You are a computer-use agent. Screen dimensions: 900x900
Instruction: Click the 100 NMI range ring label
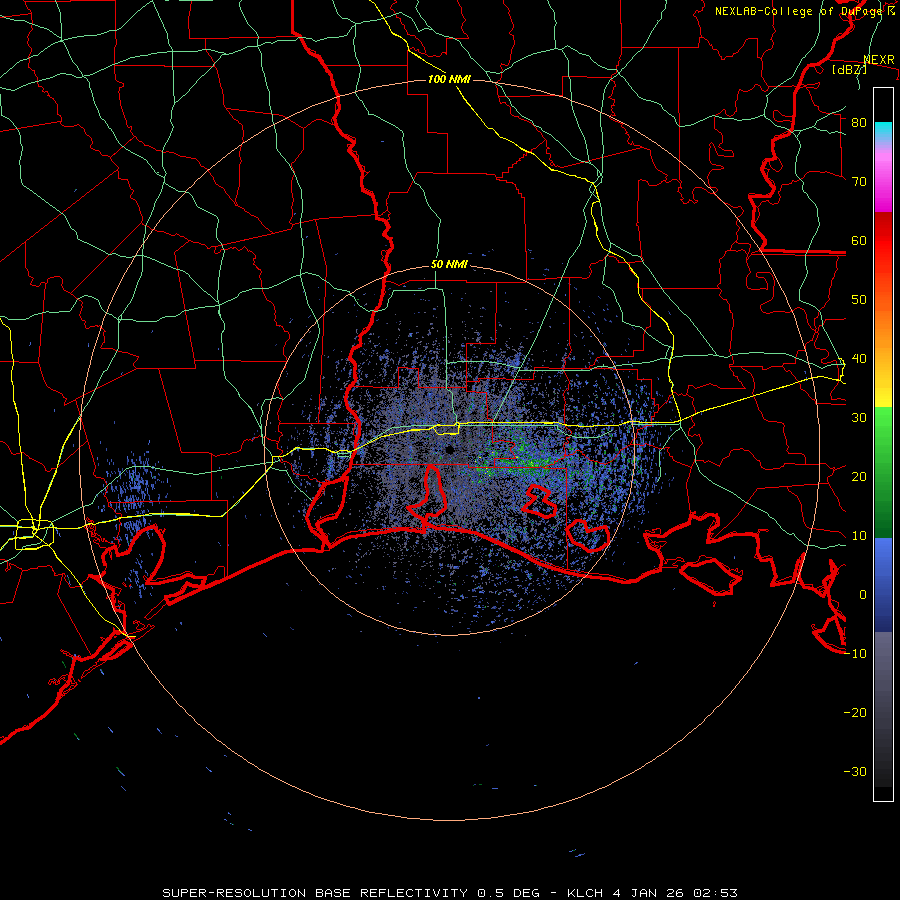point(449,79)
